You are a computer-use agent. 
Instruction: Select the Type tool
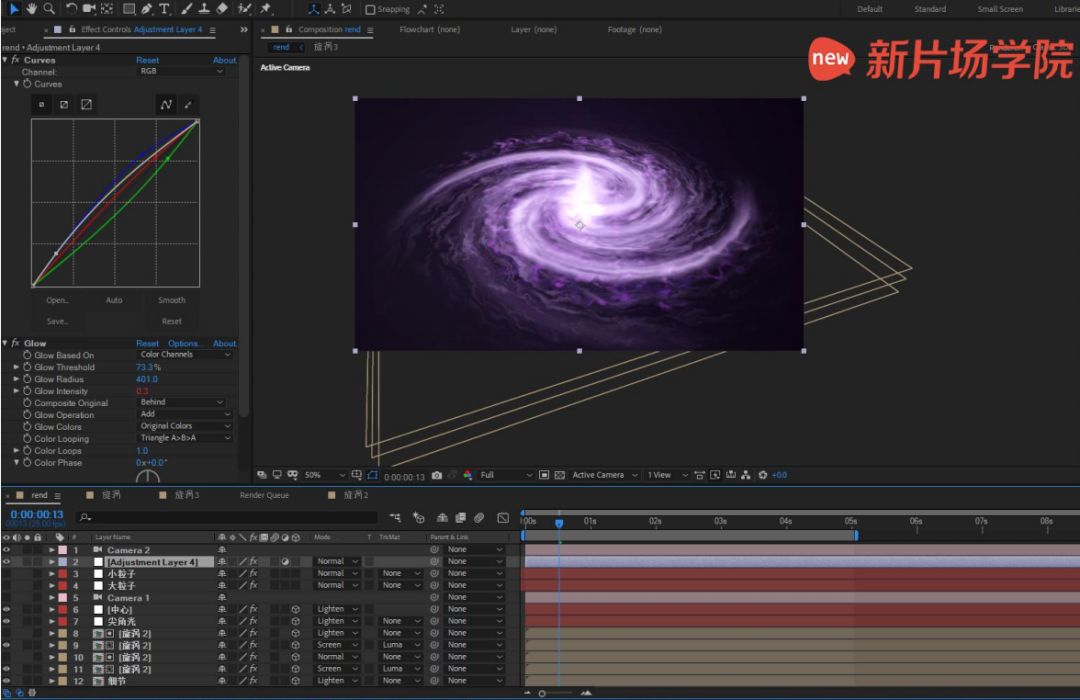[164, 9]
